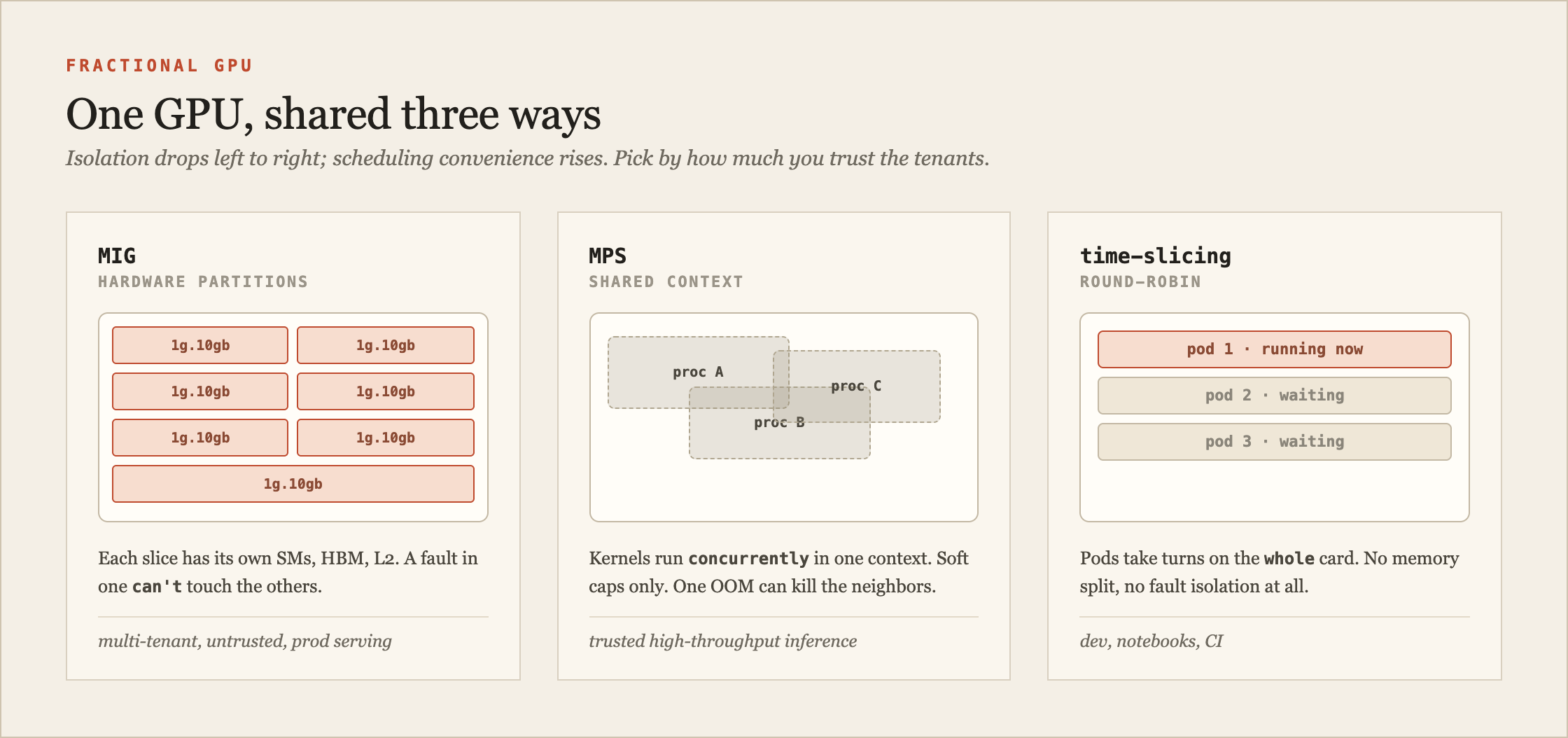Click the time-slicing card heading
Viewport: 1568px width, 738px height.
[1155, 256]
